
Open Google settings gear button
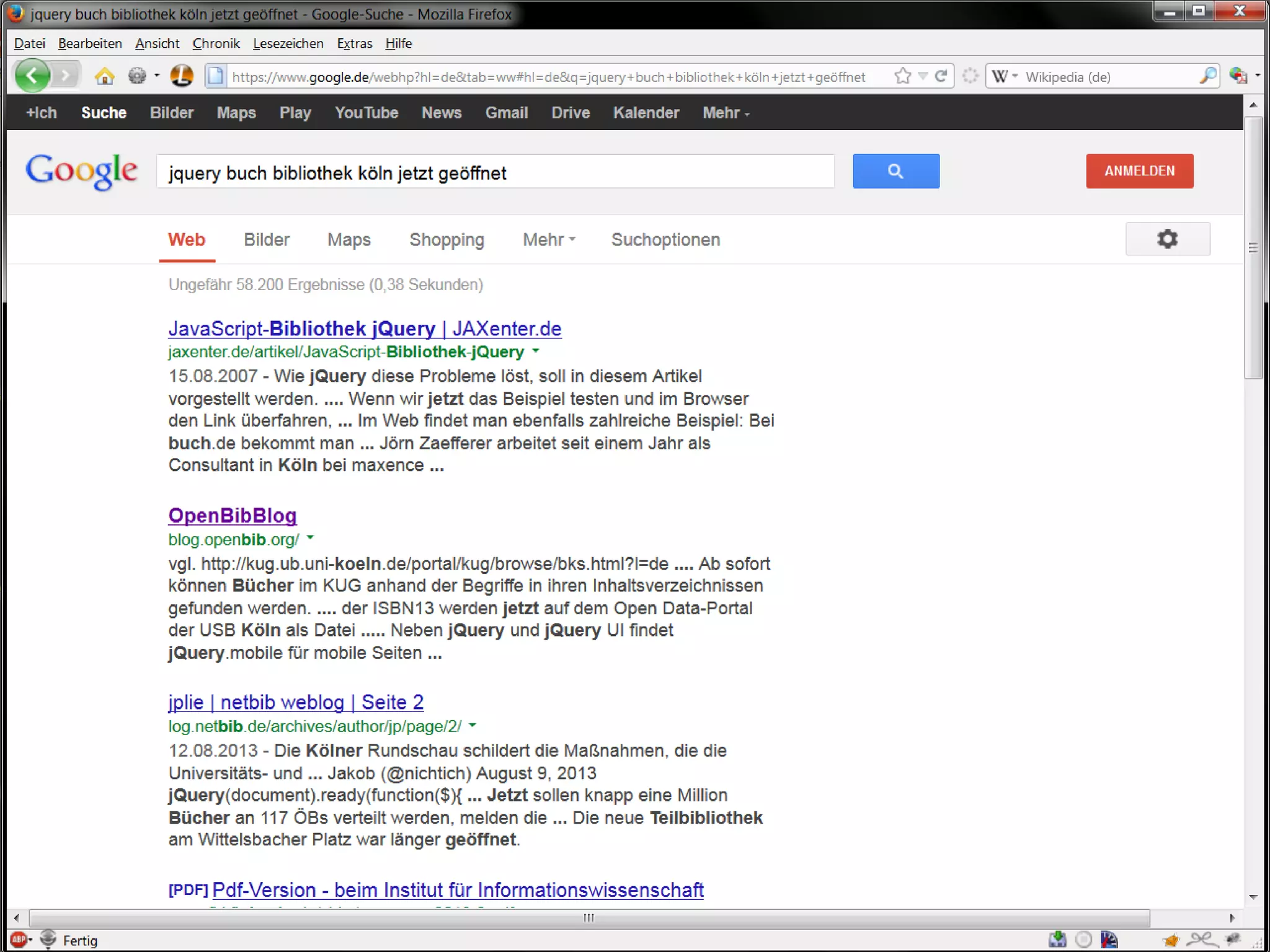pos(1167,239)
